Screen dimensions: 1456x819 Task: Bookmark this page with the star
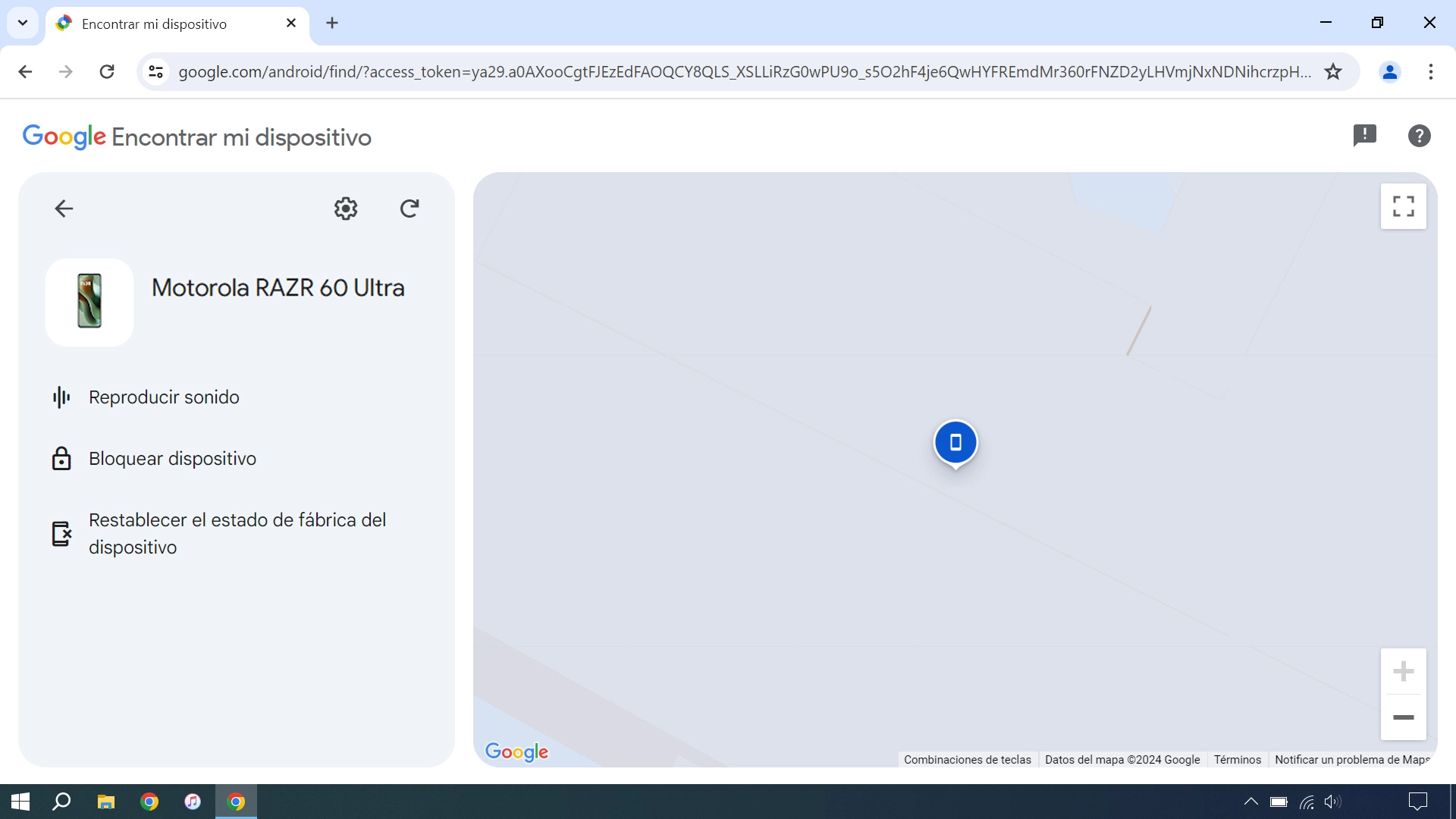(1332, 72)
